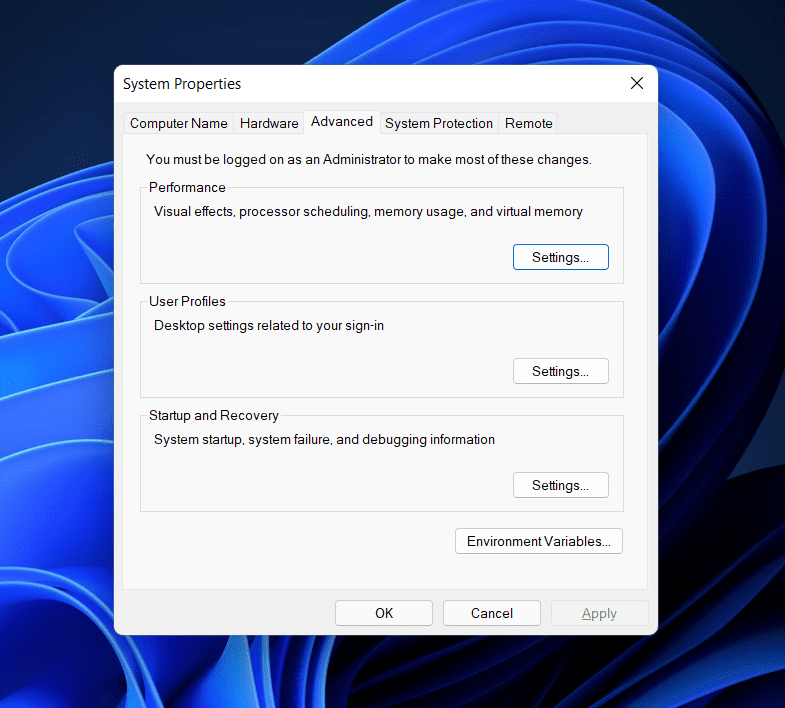Click the Startup and Recovery group label

click(x=213, y=415)
